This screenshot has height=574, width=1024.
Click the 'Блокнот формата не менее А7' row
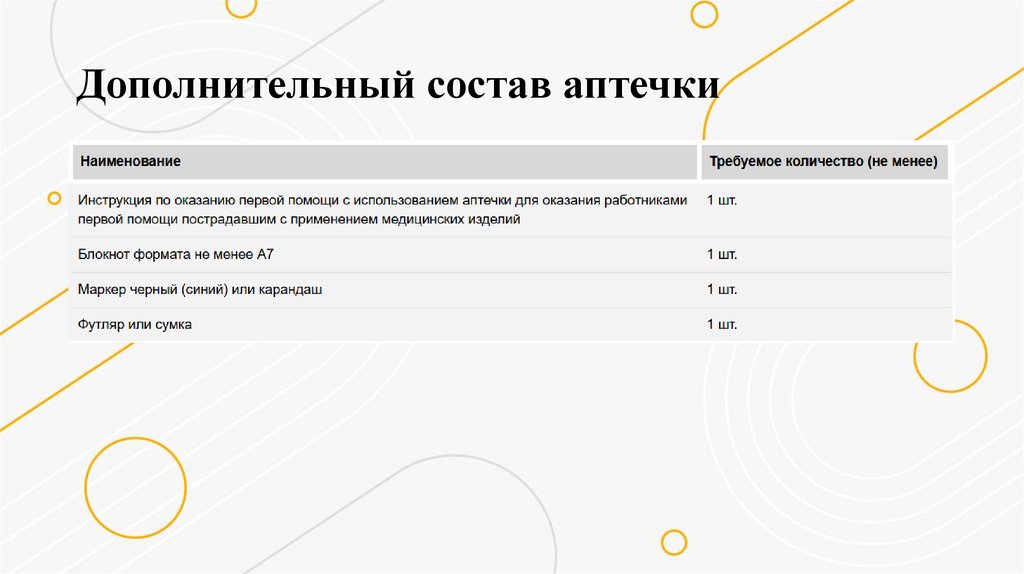coord(511,255)
